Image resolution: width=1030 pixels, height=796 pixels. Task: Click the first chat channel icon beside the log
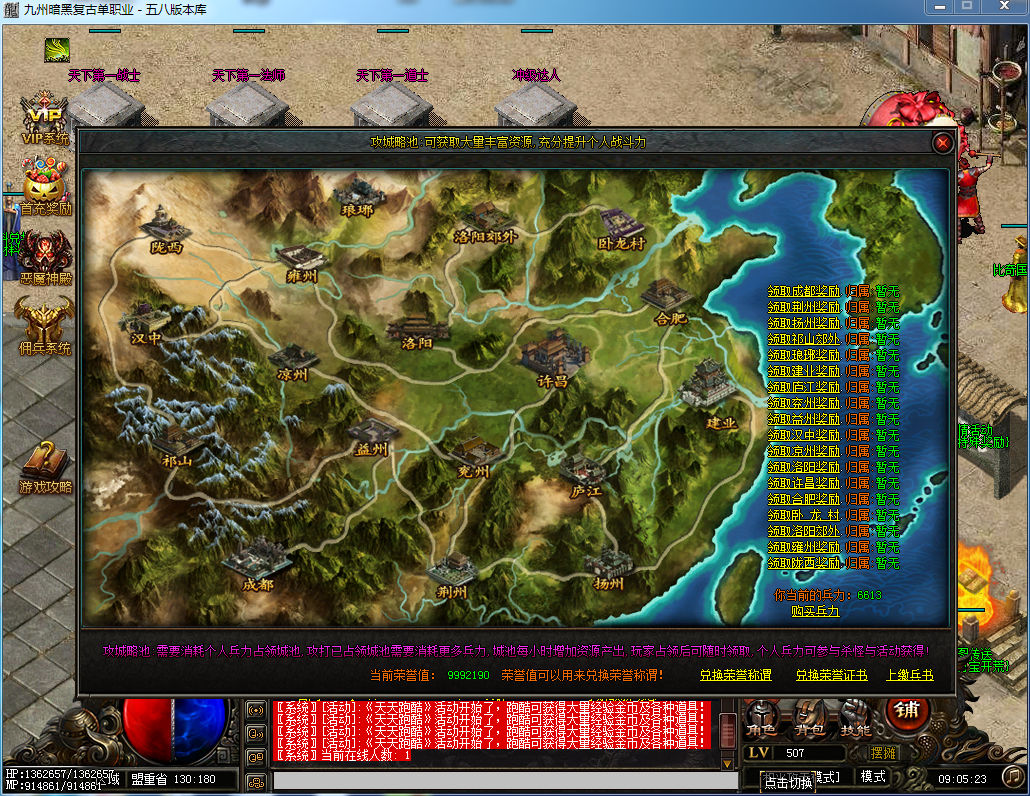coord(256,710)
